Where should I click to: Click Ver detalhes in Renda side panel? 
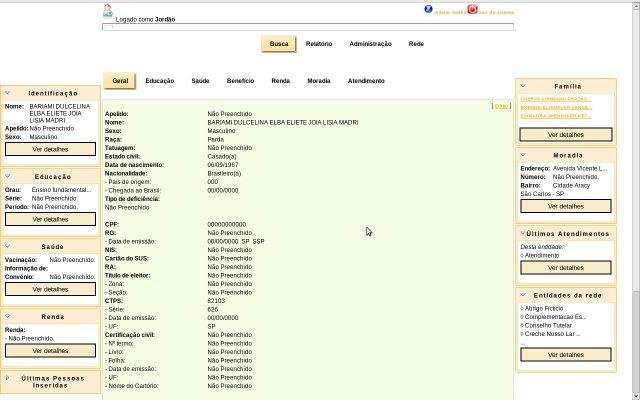click(50, 351)
